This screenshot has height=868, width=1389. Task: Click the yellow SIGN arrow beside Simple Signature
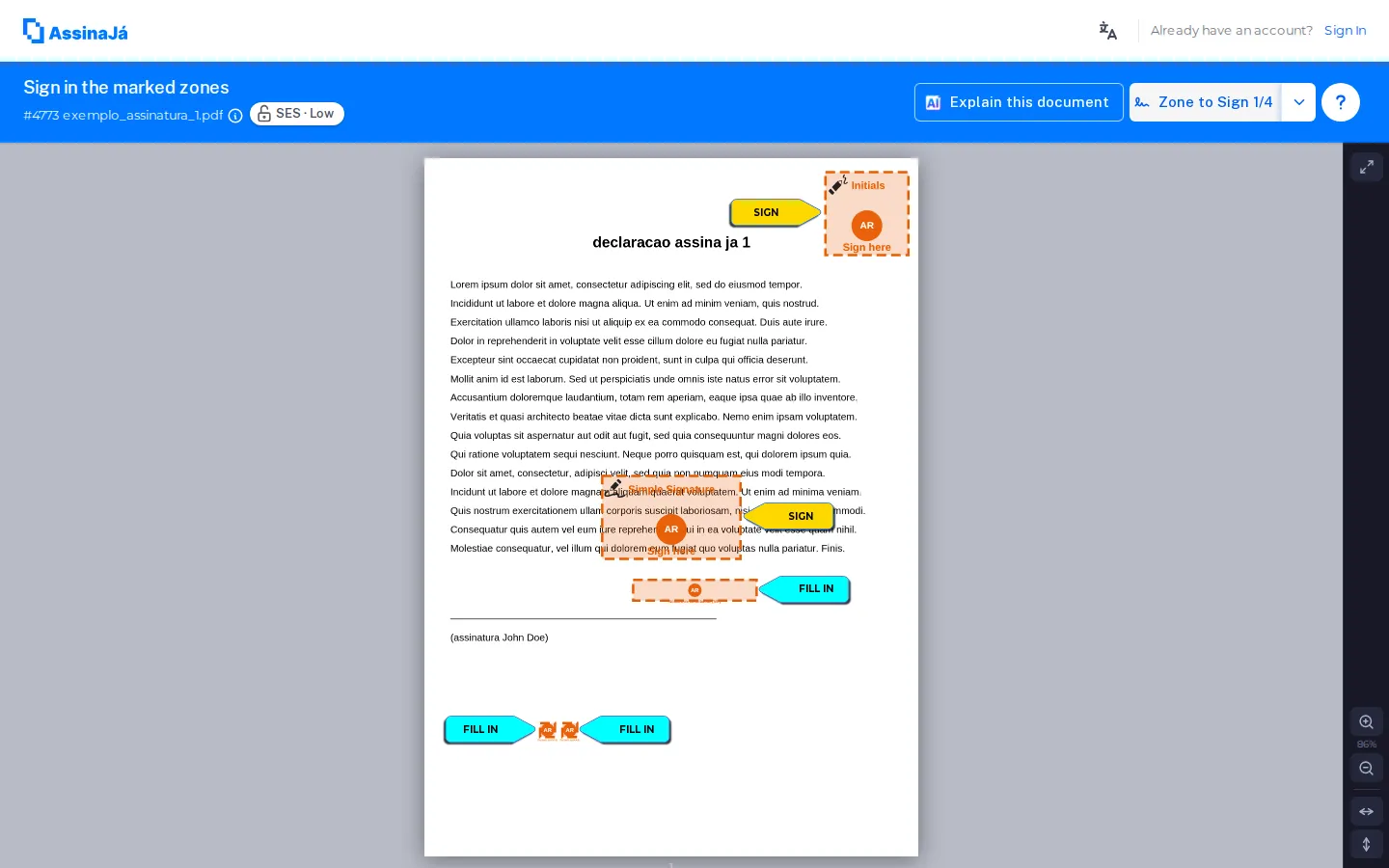click(x=790, y=516)
